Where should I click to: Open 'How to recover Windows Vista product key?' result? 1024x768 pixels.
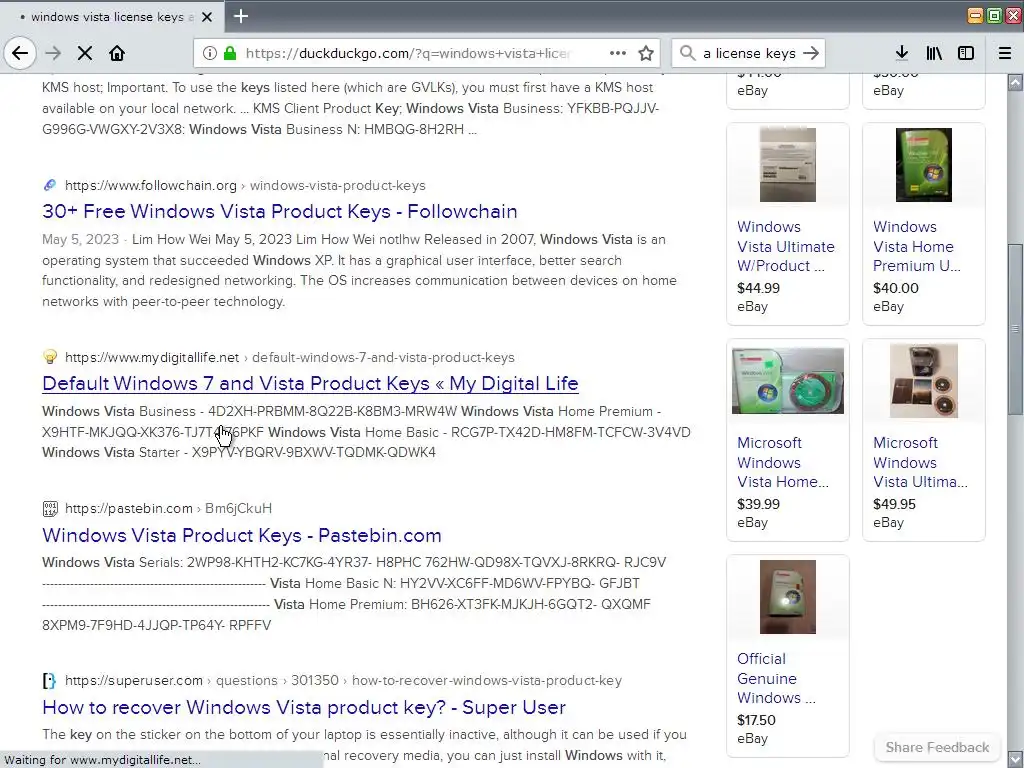(304, 707)
